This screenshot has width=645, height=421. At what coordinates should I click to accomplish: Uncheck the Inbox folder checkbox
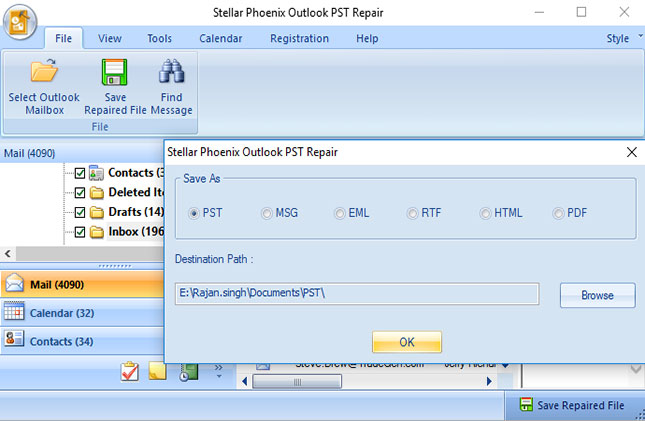80,232
